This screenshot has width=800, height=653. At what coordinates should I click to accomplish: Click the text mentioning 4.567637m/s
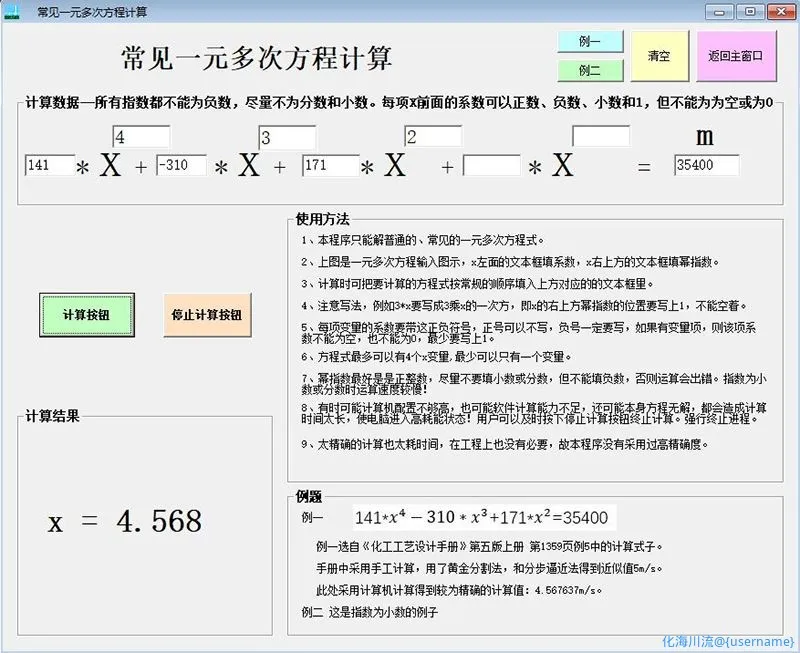tap(459, 590)
